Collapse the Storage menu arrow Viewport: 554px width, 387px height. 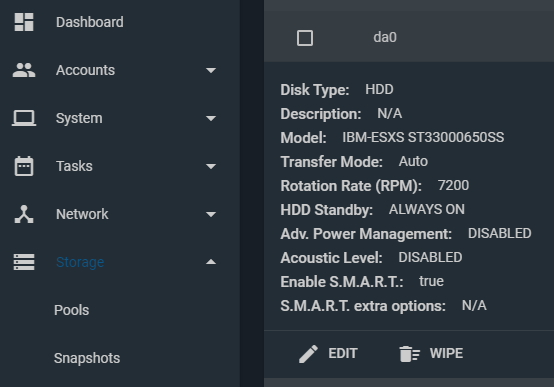[x=211, y=262]
